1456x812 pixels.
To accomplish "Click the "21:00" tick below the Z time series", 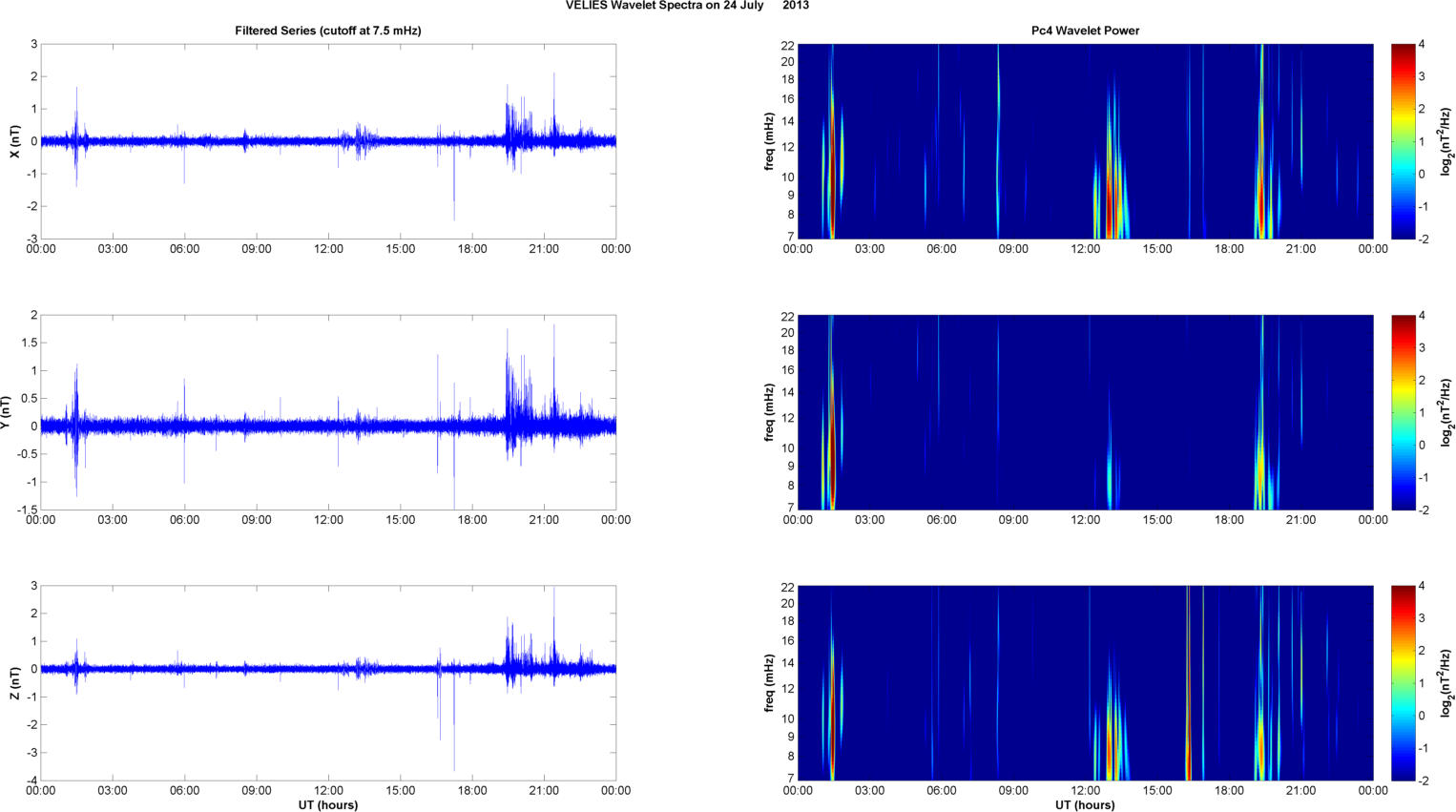I will tap(544, 790).
